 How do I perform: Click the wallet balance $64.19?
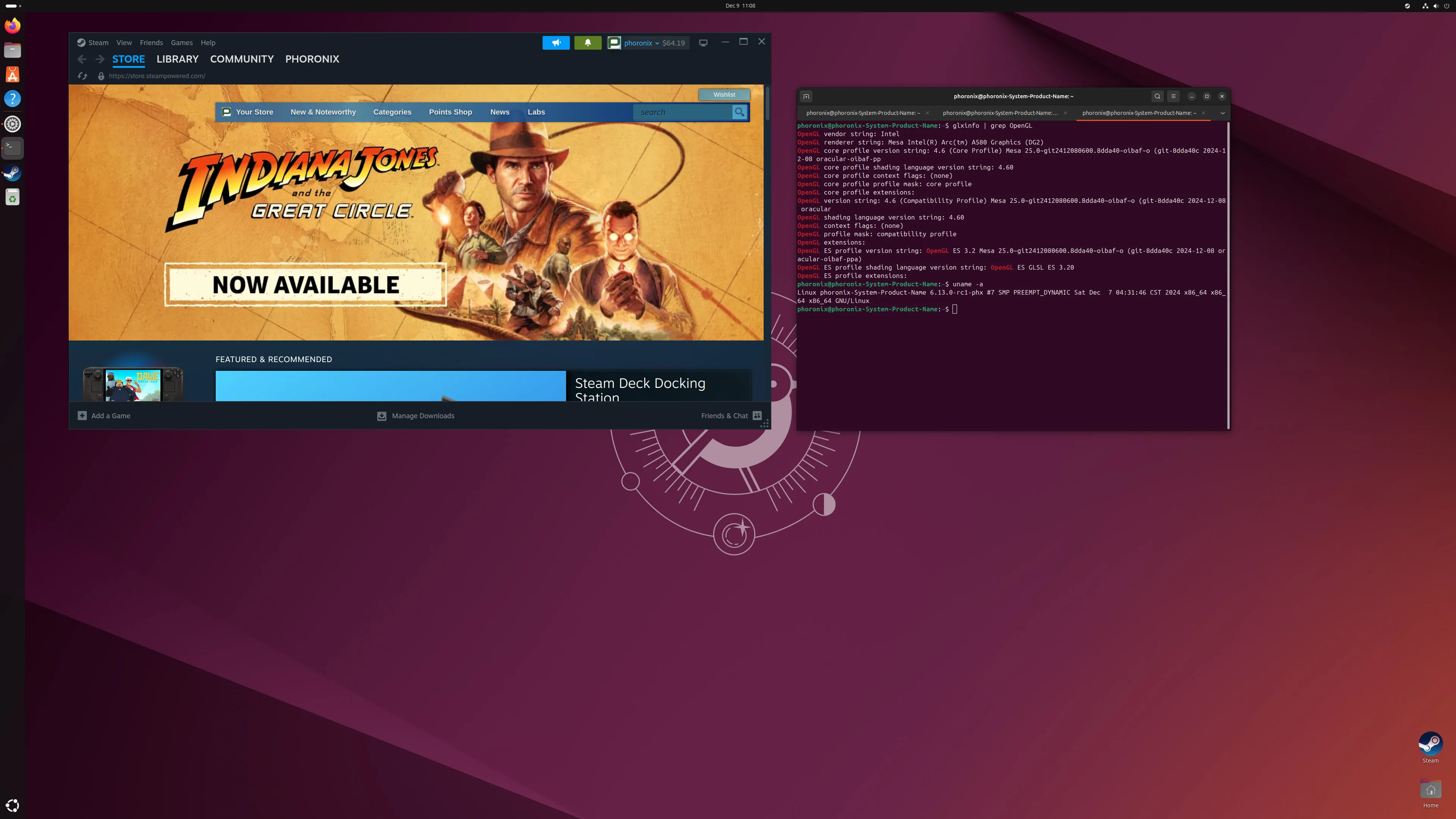[x=673, y=43]
